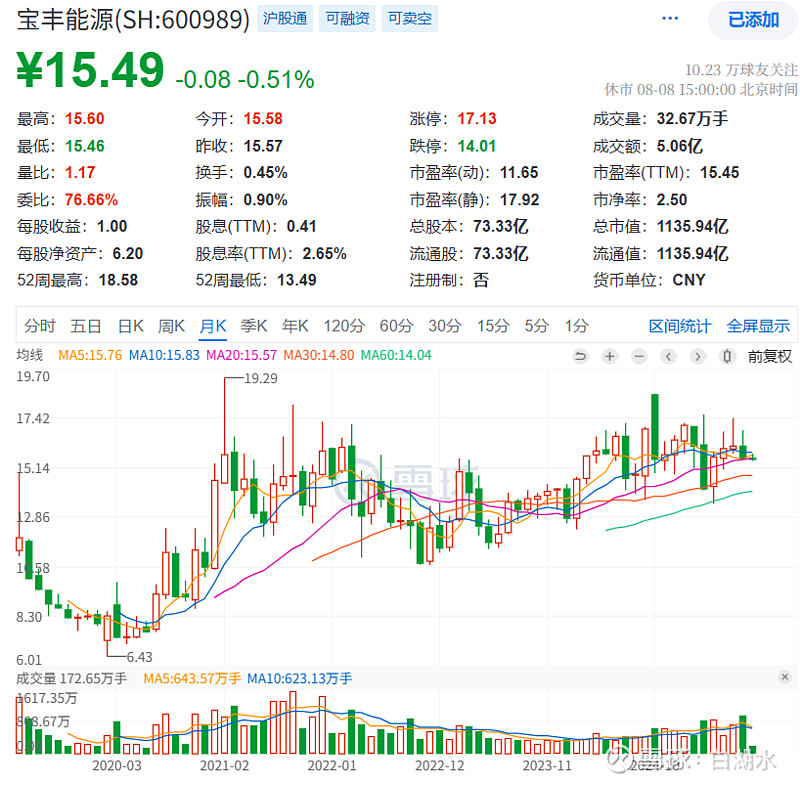800x785 pixels.
Task: Toggle the candlestick display icon
Action: point(727,356)
